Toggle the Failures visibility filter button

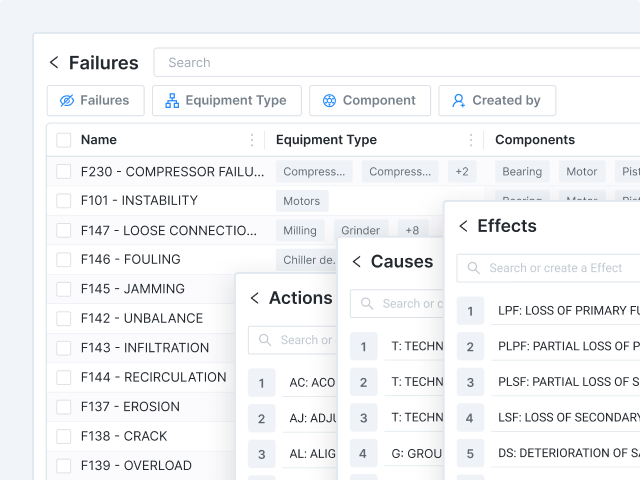click(x=95, y=100)
